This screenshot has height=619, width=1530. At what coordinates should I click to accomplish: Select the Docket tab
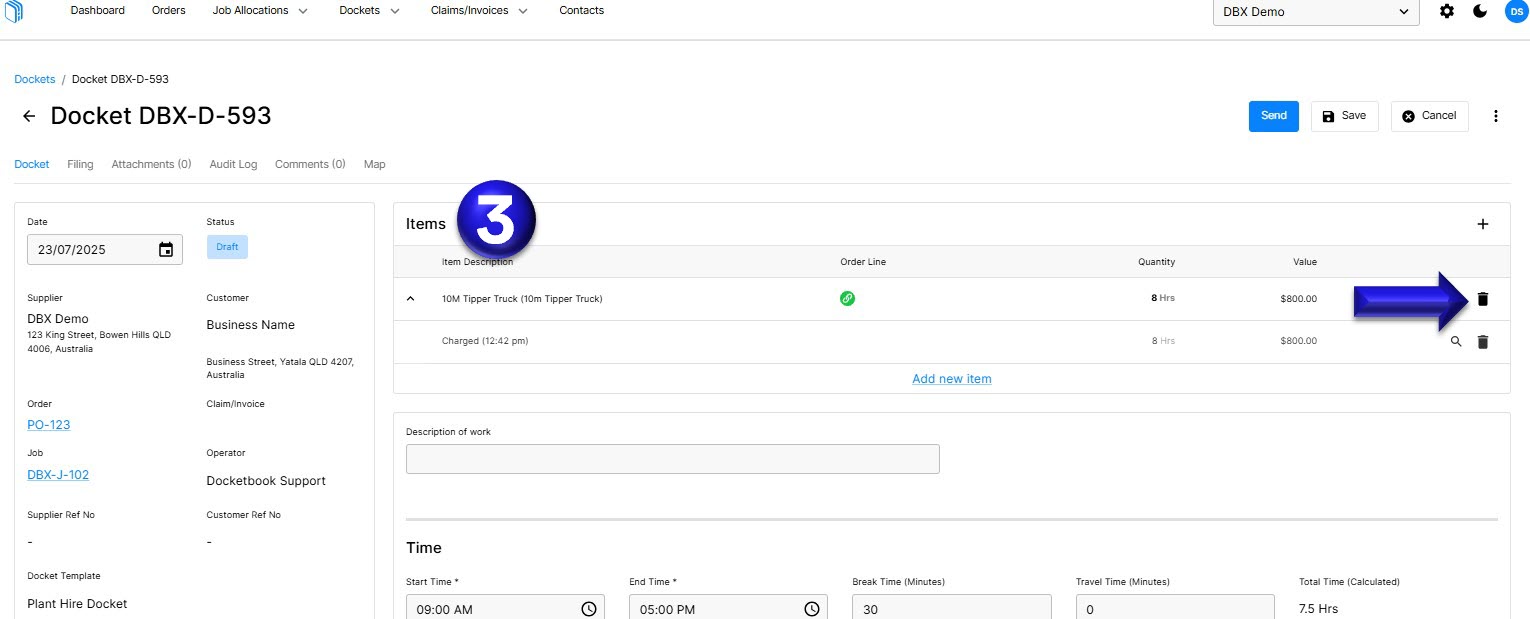click(32, 164)
